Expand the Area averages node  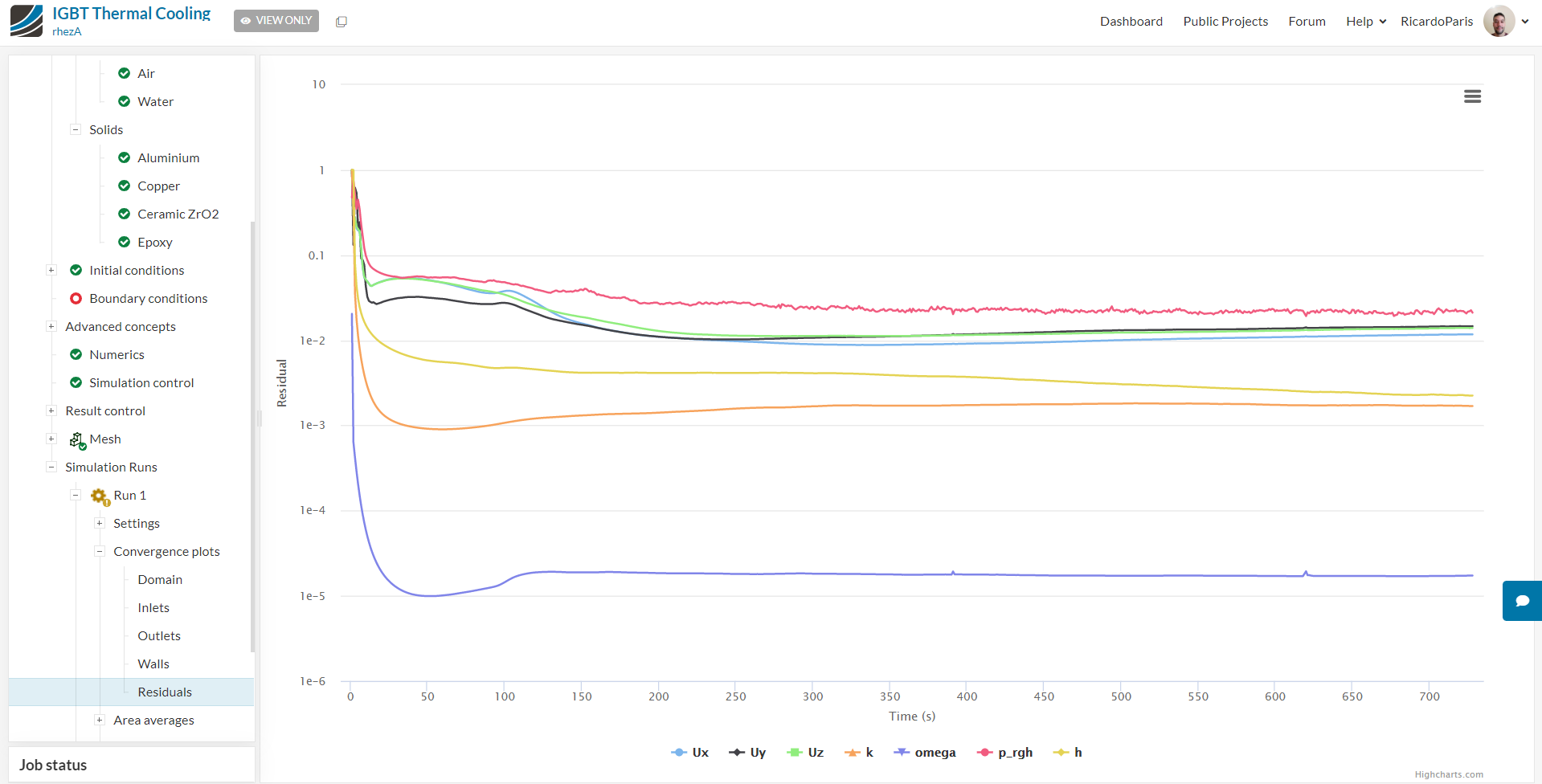coord(100,720)
